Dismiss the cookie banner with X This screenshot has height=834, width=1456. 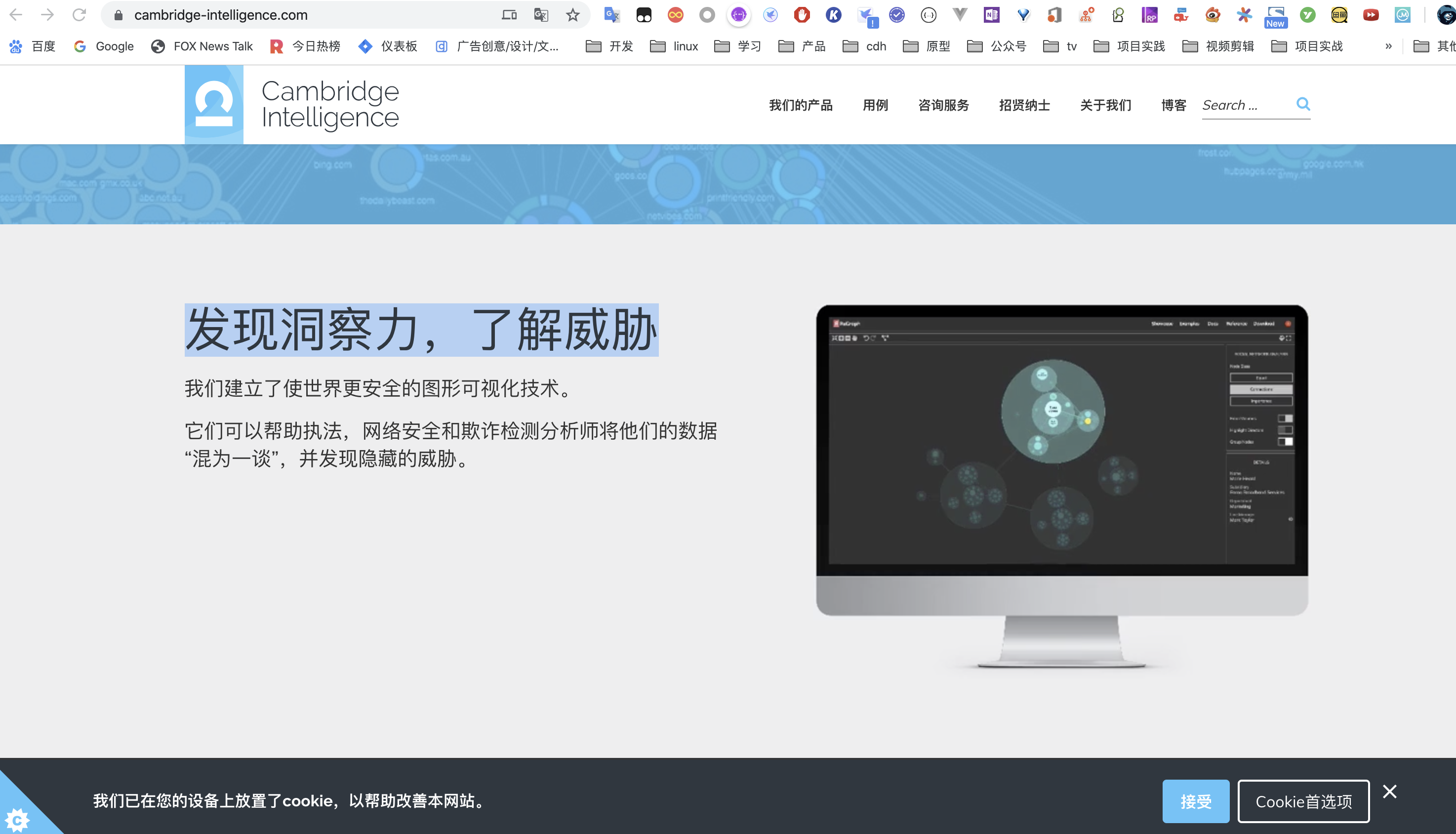[x=1390, y=792]
